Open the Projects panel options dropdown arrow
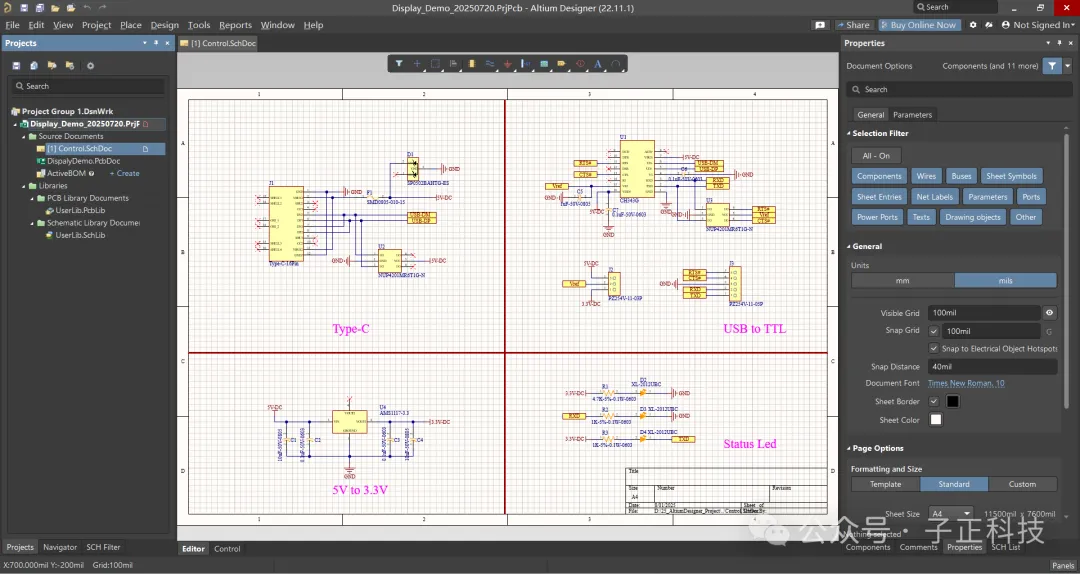1080x574 pixels. click(x=145, y=43)
